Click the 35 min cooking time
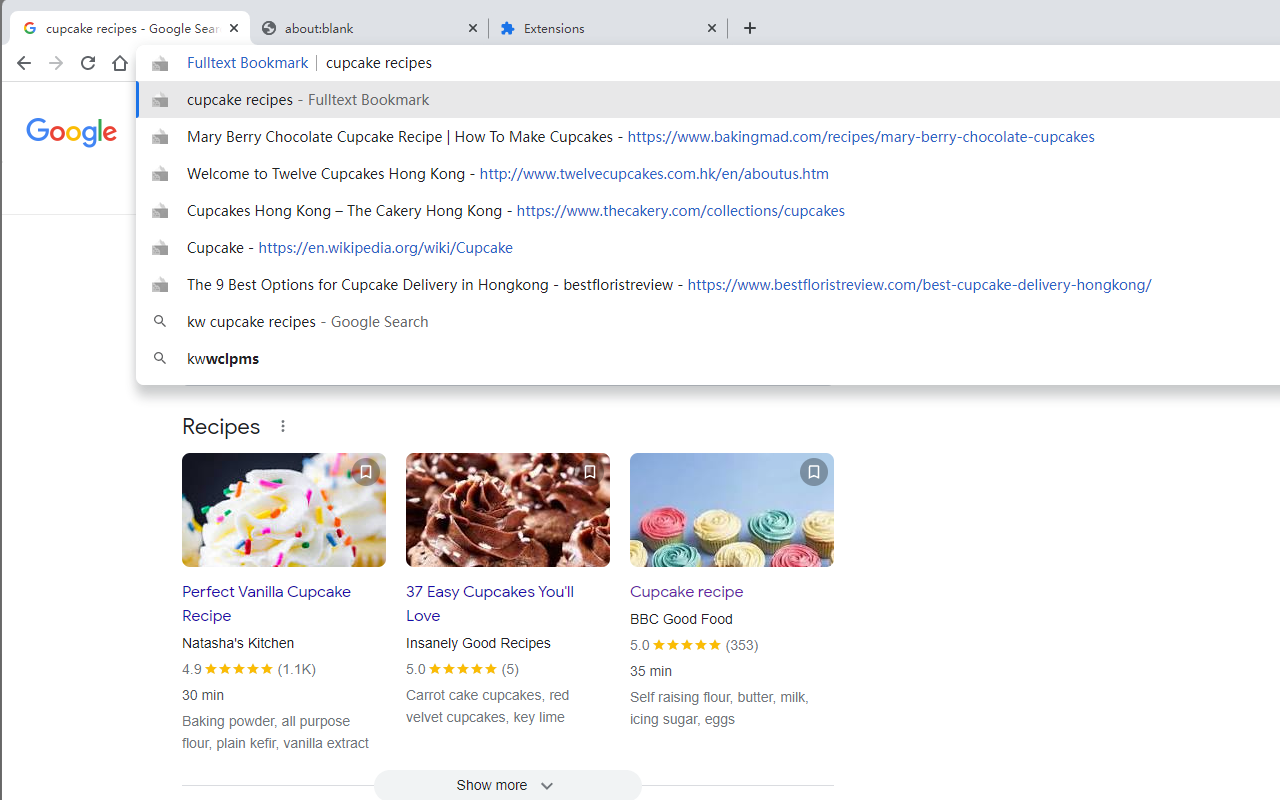Image resolution: width=1280 pixels, height=800 pixels. (x=651, y=671)
